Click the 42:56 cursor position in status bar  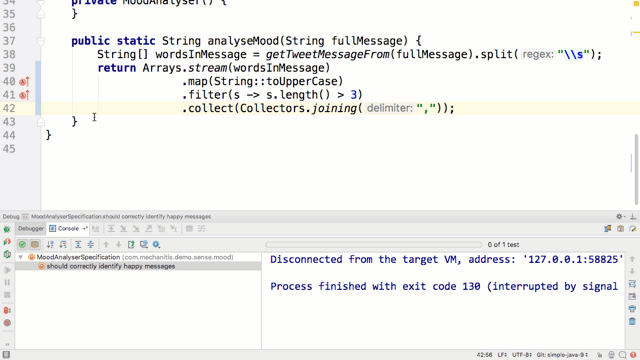pyautogui.click(x=484, y=355)
